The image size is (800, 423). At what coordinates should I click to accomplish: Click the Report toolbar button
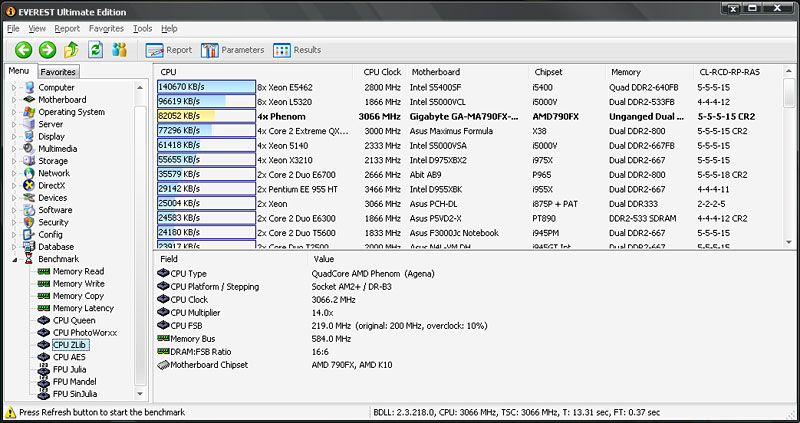point(168,50)
